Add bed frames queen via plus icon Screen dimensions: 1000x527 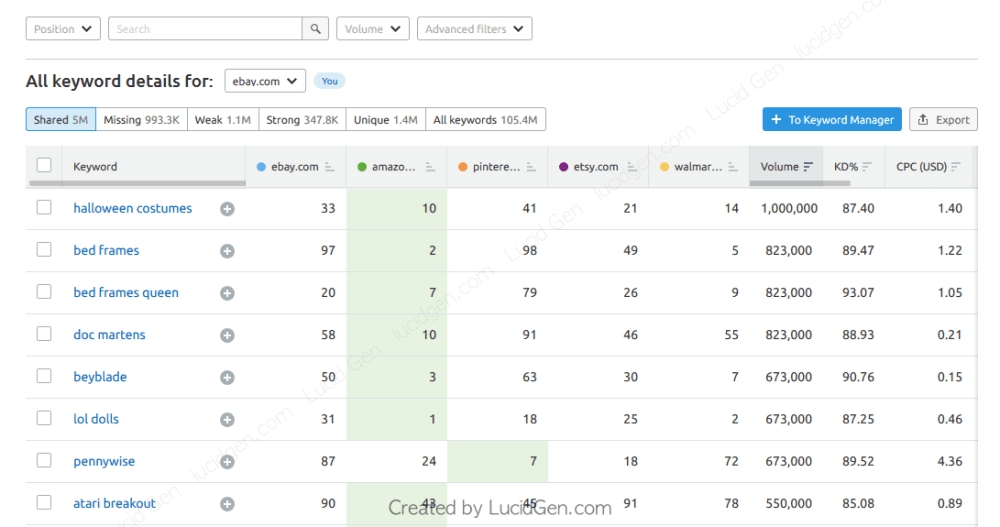[x=227, y=293]
